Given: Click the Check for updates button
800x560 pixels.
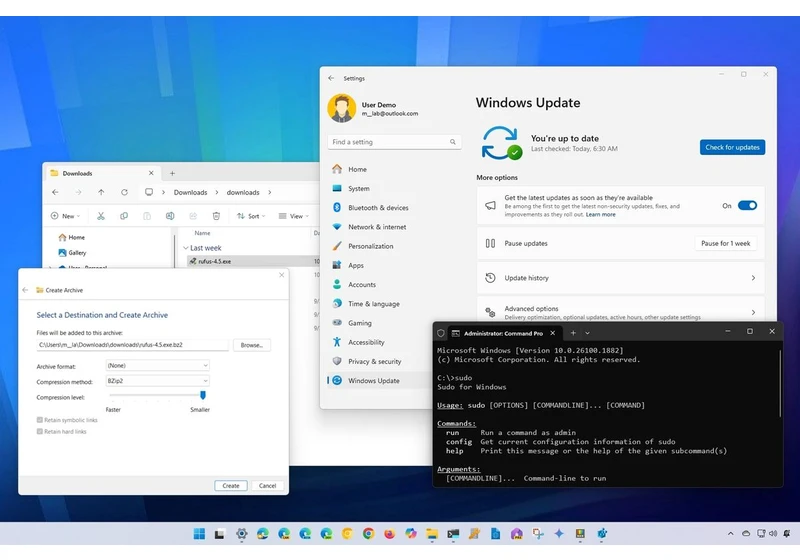Looking at the screenshot, I should [x=732, y=147].
